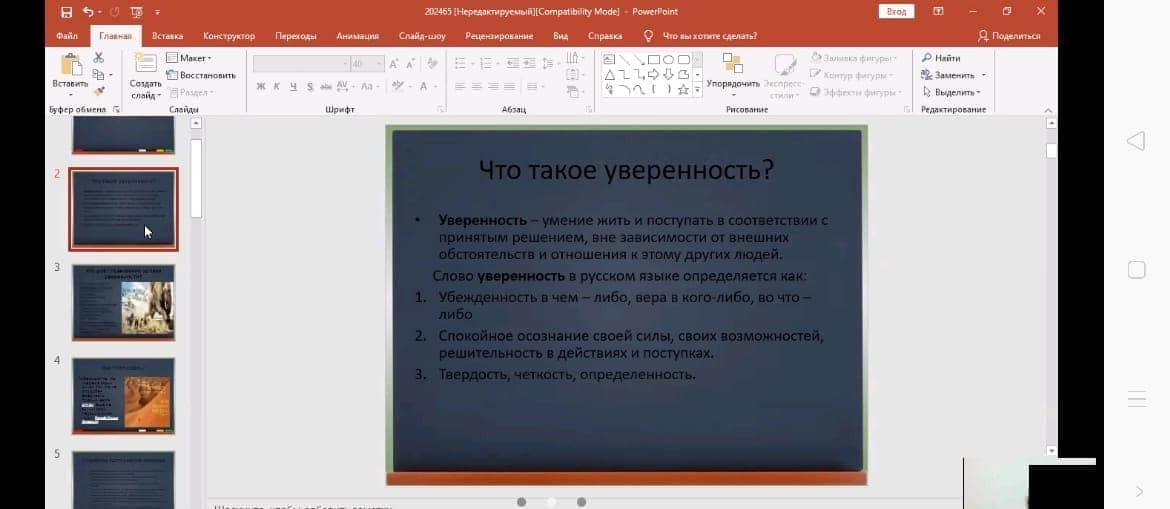Click the Вставить paste icon

pos(70,66)
